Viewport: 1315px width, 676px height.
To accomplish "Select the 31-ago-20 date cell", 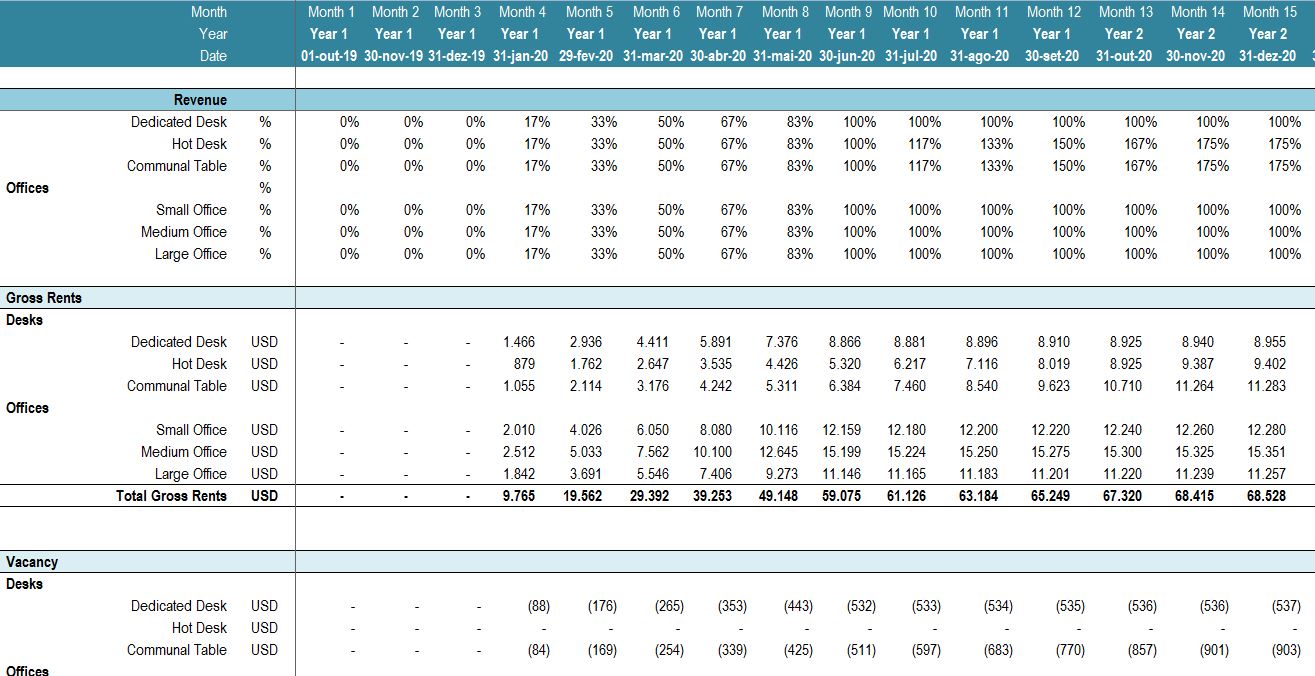I will (980, 56).
